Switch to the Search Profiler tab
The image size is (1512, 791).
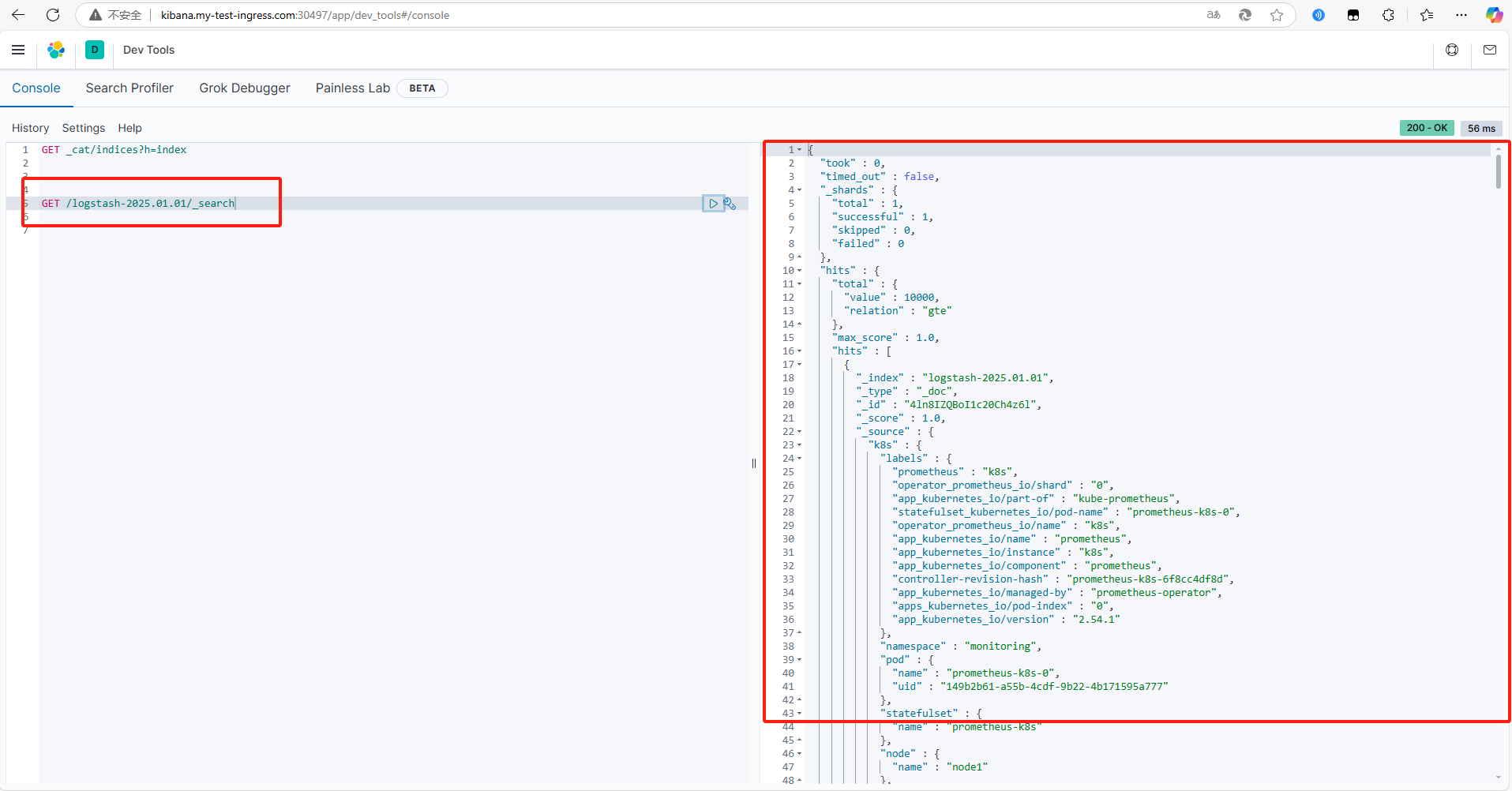(x=129, y=88)
